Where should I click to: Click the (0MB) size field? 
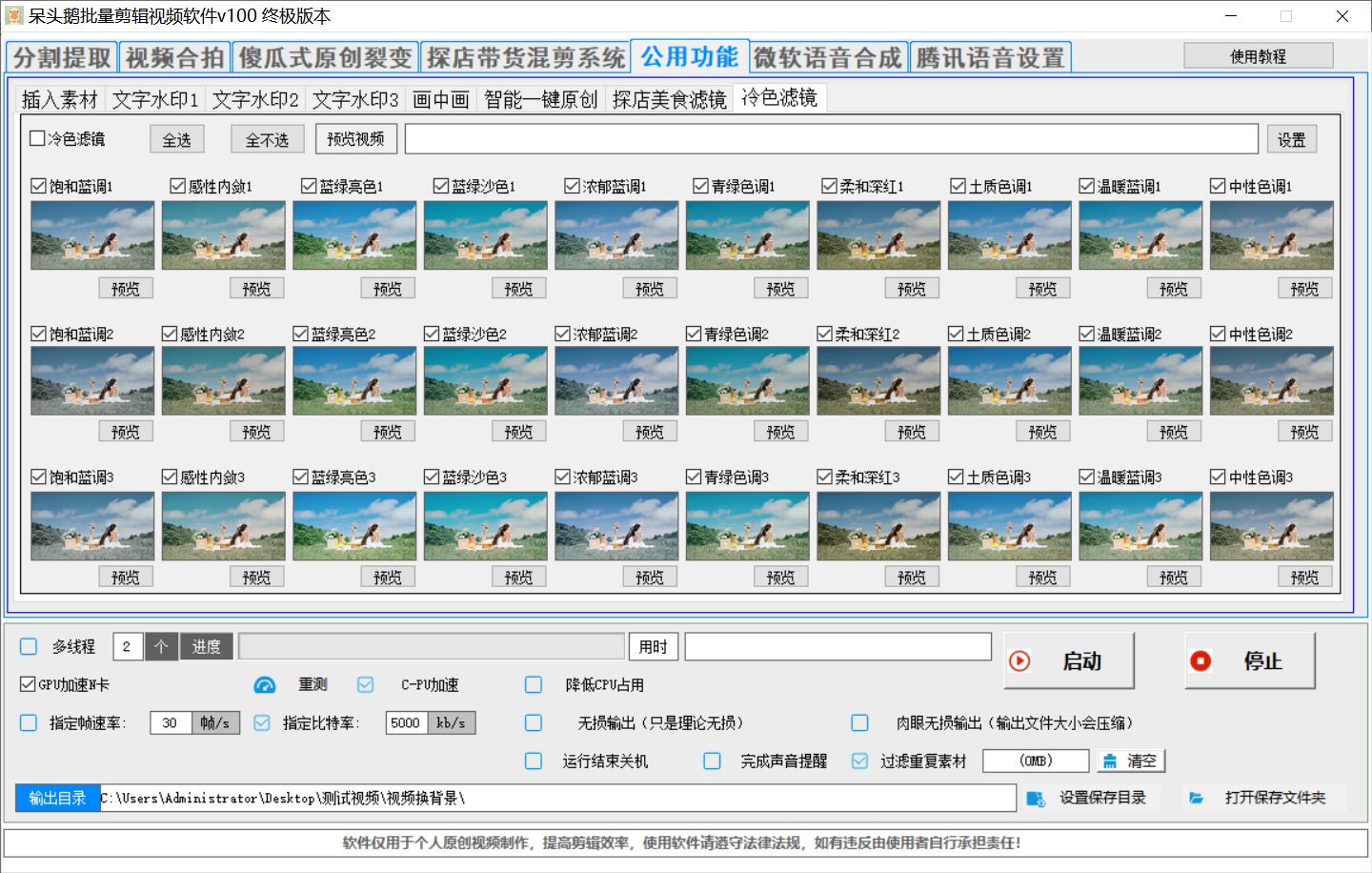[1036, 761]
